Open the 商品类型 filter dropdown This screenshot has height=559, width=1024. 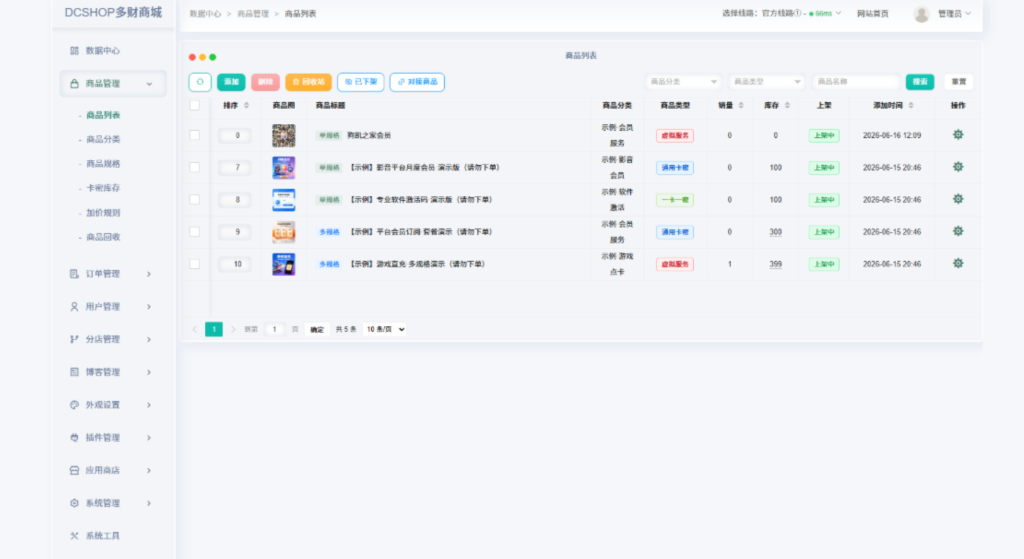(767, 82)
